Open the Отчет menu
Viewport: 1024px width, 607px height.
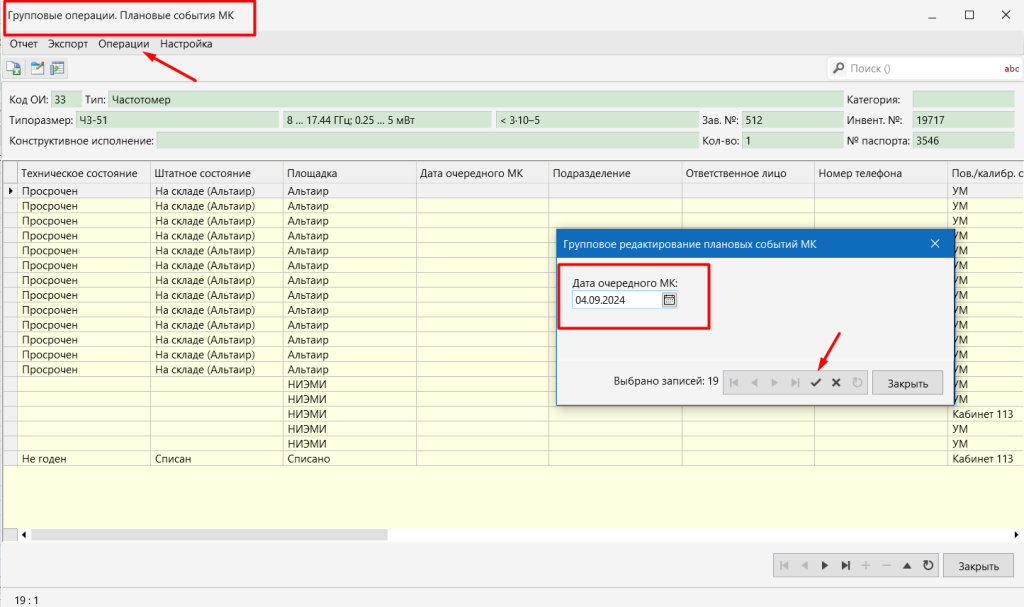click(24, 44)
